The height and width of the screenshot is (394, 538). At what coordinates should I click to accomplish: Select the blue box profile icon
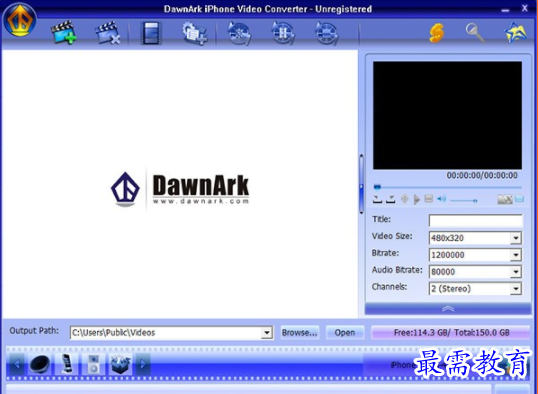tap(120, 364)
